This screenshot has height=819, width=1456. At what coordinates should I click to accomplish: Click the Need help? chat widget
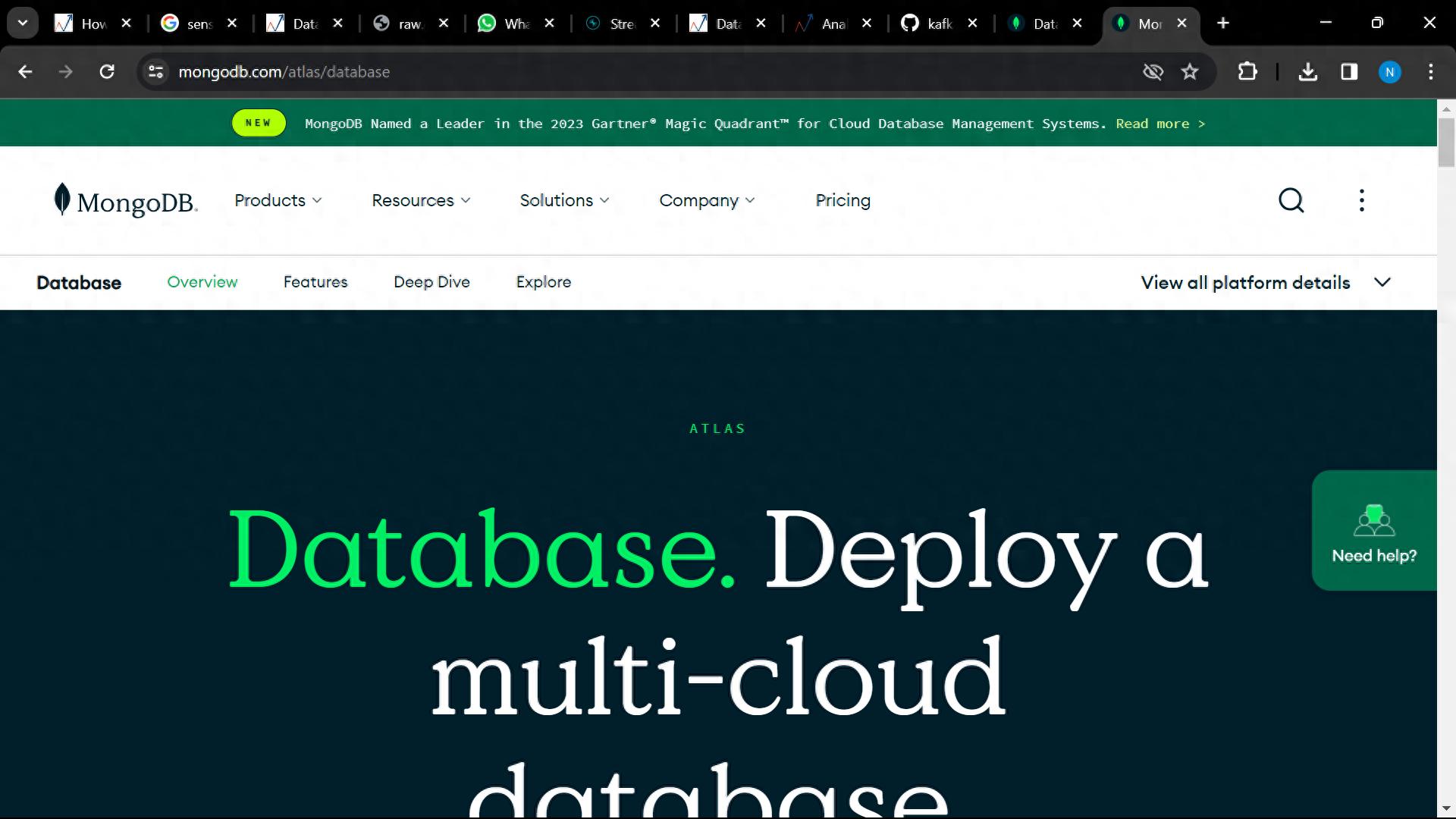click(1374, 531)
